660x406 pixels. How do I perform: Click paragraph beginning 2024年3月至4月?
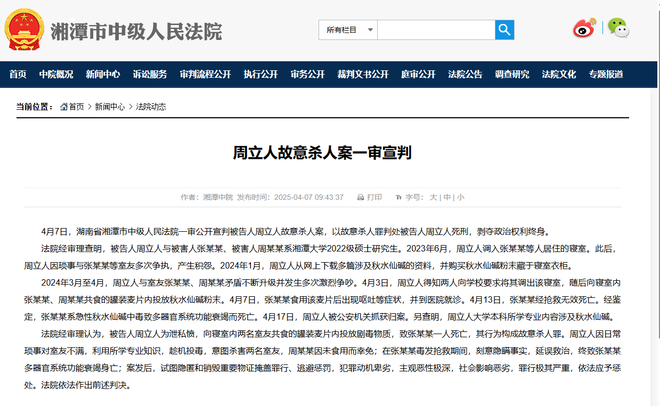pyautogui.click(x=322, y=300)
